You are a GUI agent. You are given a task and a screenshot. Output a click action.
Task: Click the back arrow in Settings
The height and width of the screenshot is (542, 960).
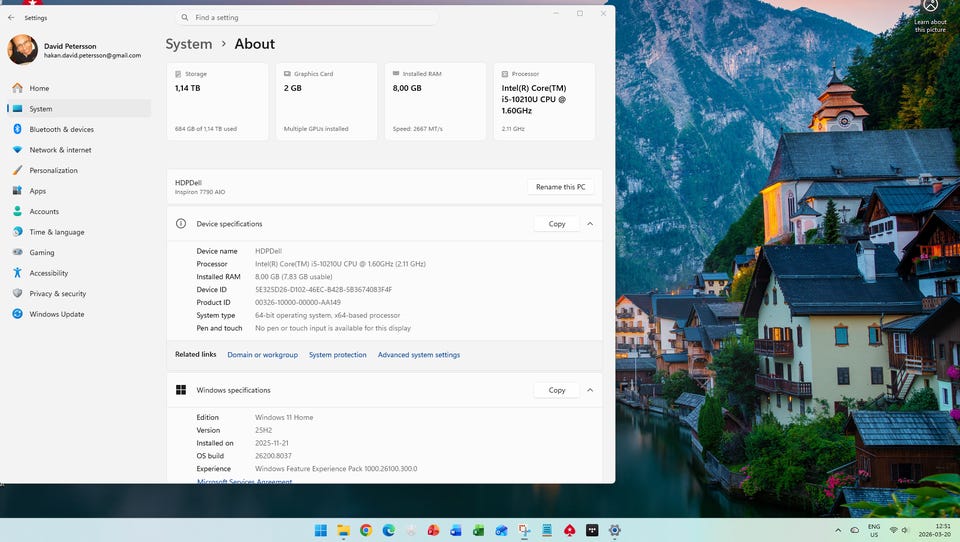[x=11, y=18]
